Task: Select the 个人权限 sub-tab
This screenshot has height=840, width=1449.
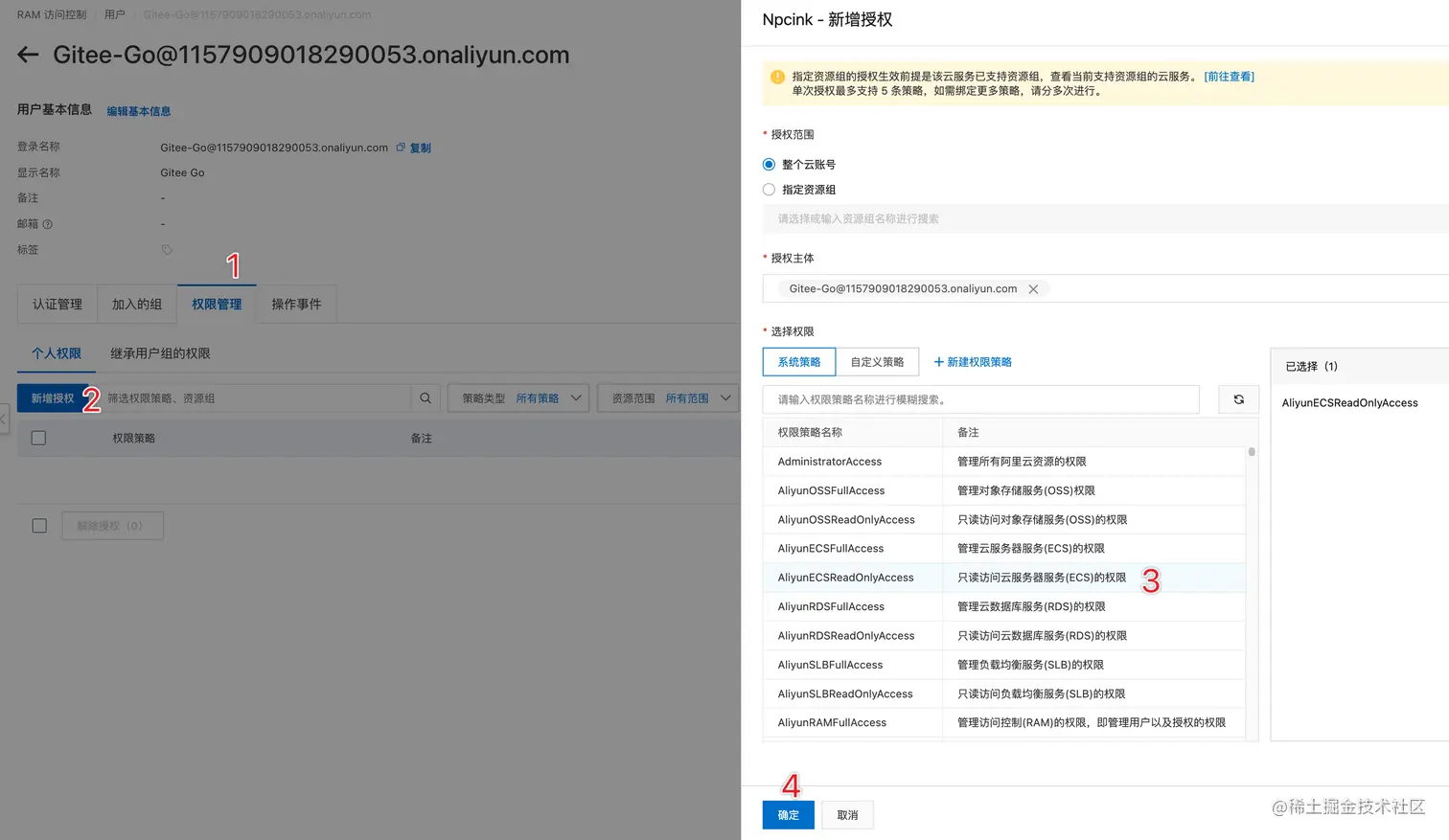Action: 57,353
